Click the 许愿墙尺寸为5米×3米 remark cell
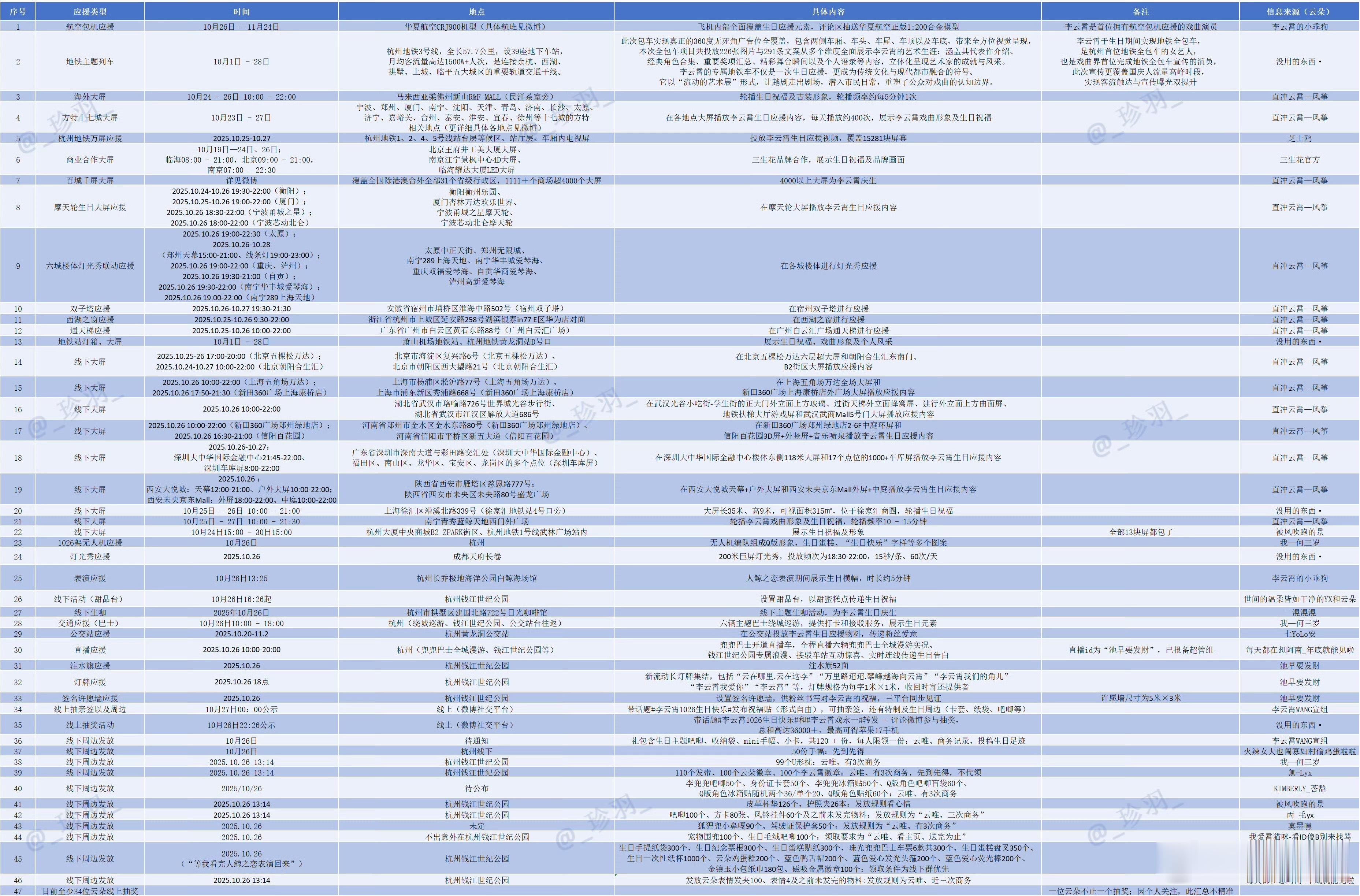This screenshot has height=896, width=1360. (1141, 698)
